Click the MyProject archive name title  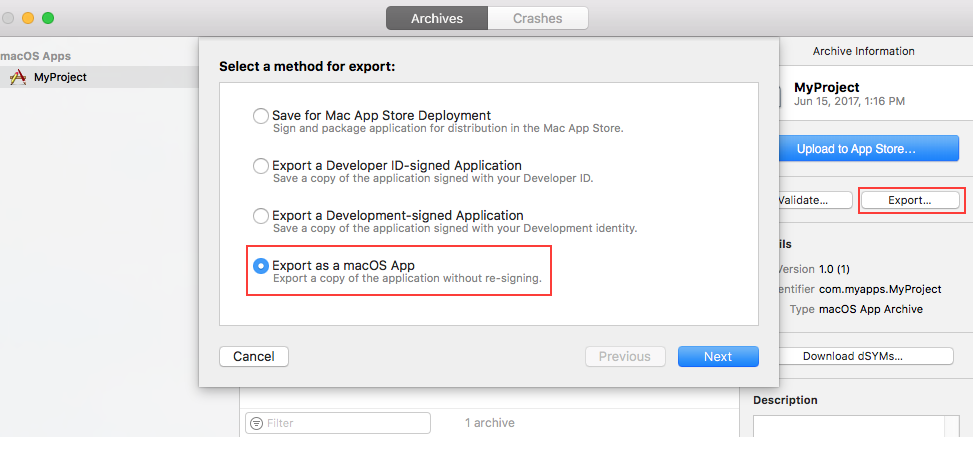(826, 87)
